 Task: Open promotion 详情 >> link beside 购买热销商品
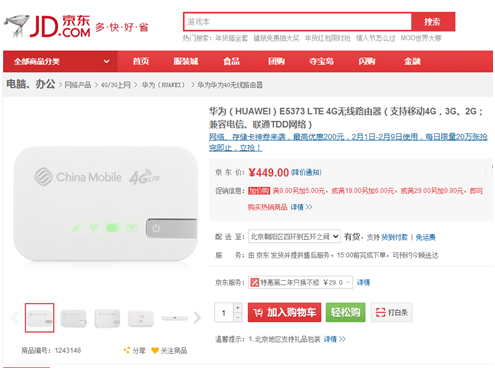point(301,207)
